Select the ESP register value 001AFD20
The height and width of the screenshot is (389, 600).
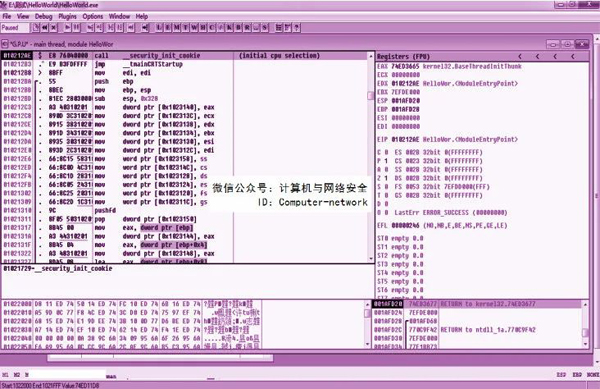coord(405,101)
